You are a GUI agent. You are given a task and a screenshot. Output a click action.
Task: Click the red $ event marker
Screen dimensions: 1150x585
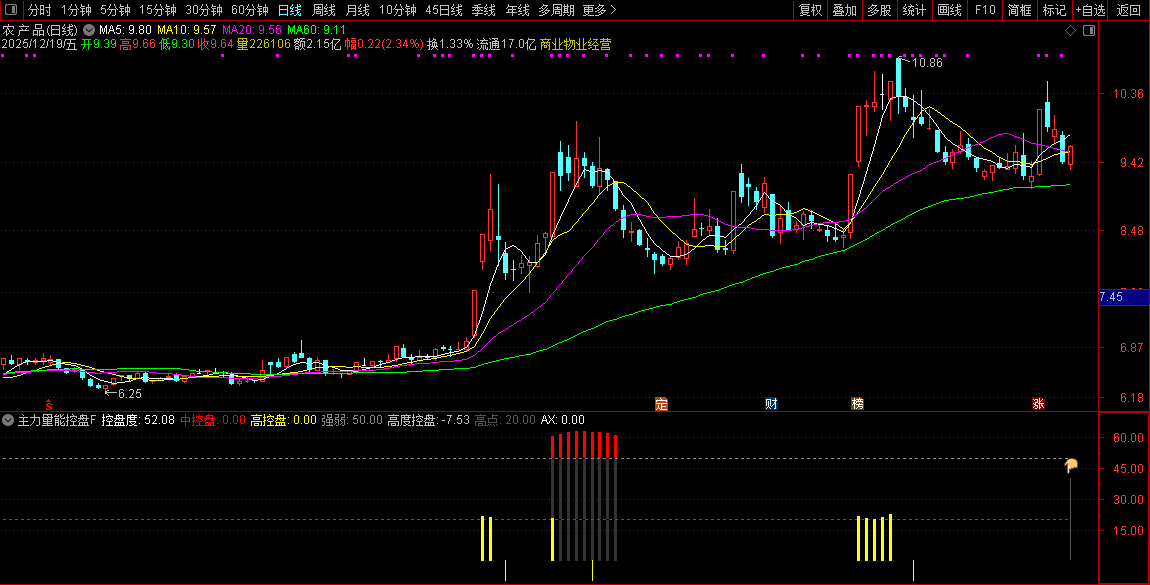(49, 404)
